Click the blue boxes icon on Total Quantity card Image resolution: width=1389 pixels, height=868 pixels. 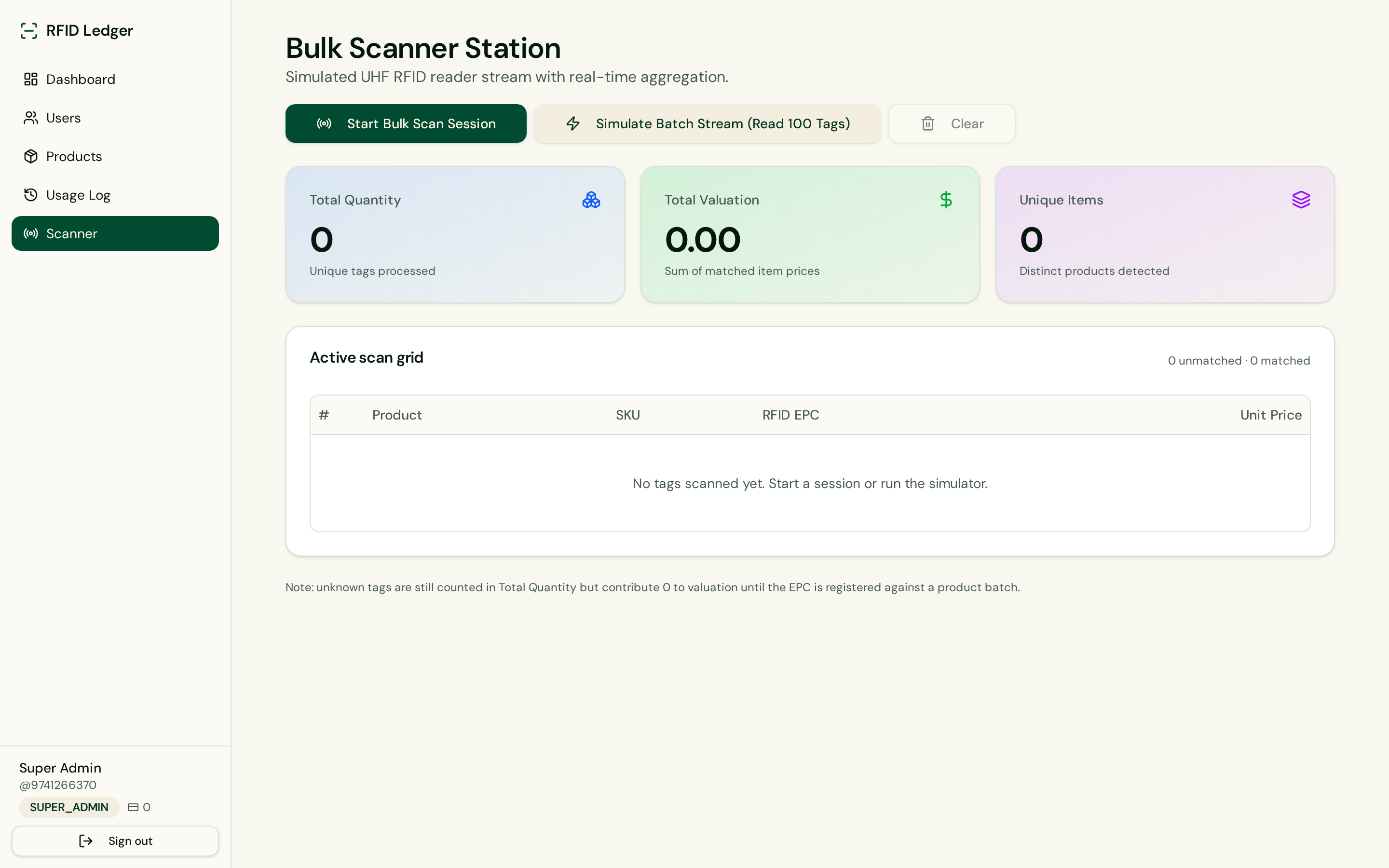point(591,200)
